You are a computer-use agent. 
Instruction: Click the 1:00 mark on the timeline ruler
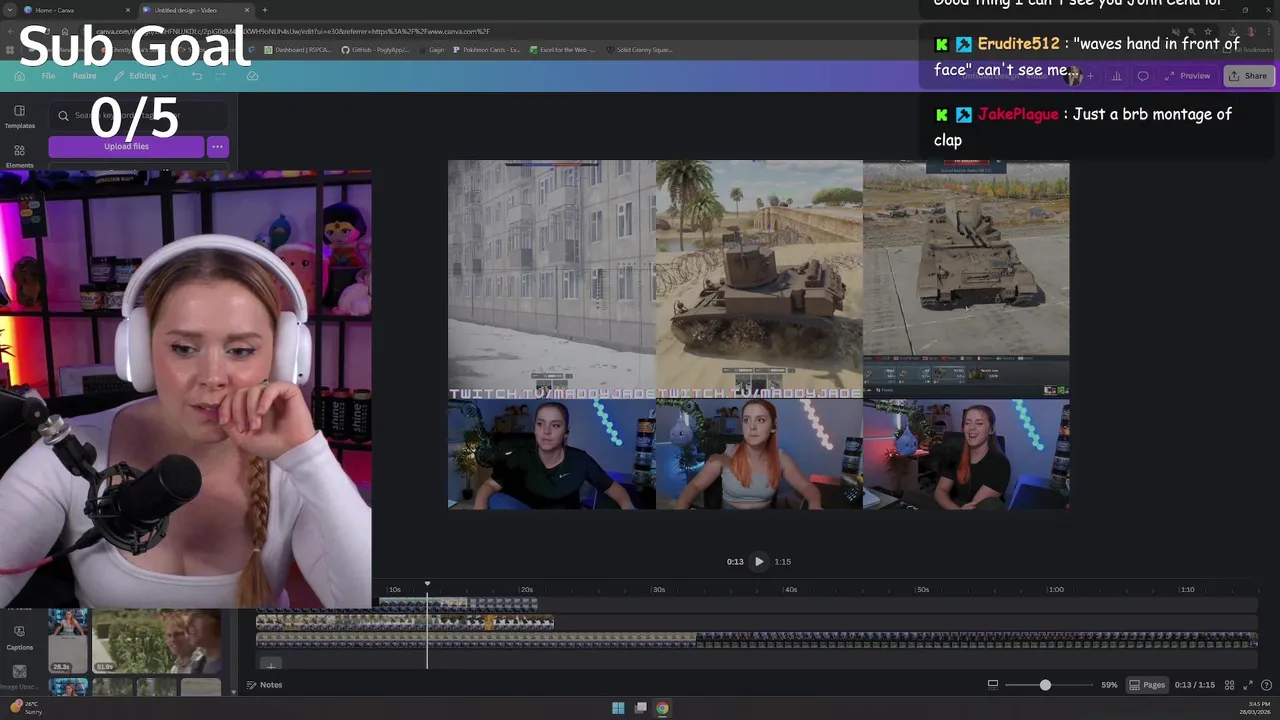(1056, 590)
